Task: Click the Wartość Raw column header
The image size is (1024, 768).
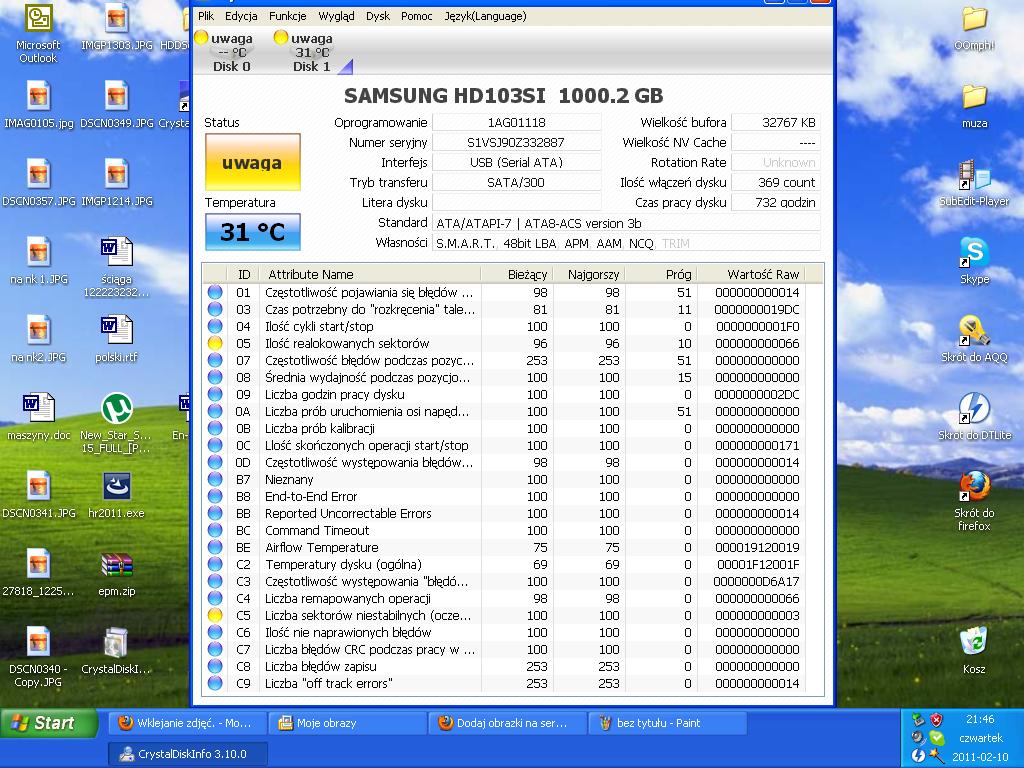Action: [750, 274]
